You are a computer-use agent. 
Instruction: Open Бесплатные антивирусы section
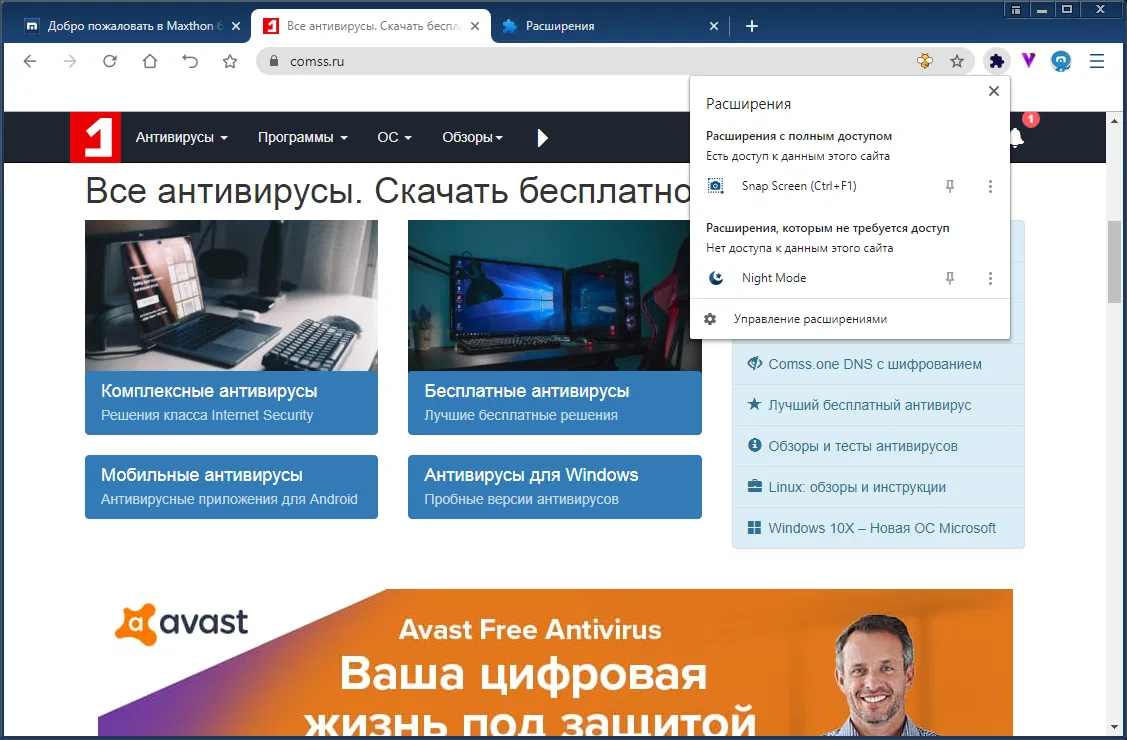[x=554, y=402]
